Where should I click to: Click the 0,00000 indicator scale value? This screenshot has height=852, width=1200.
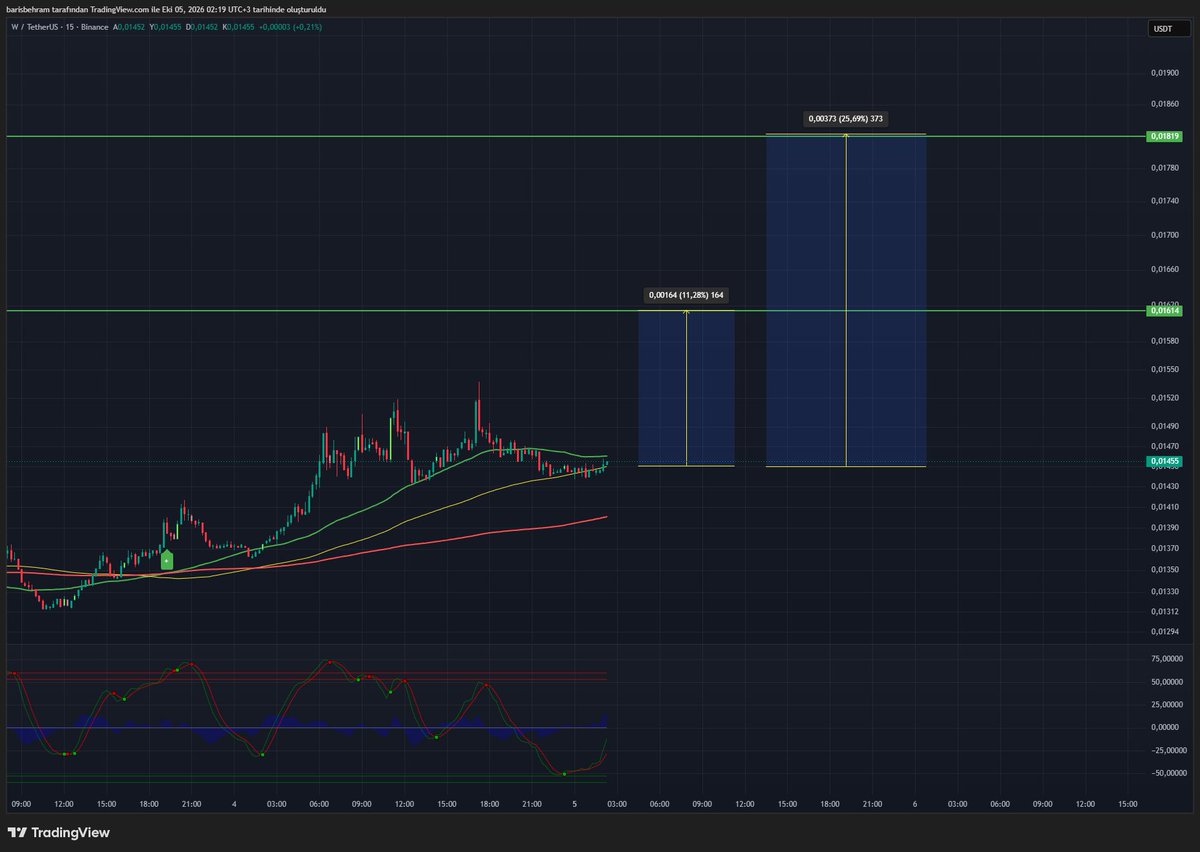[1166, 728]
